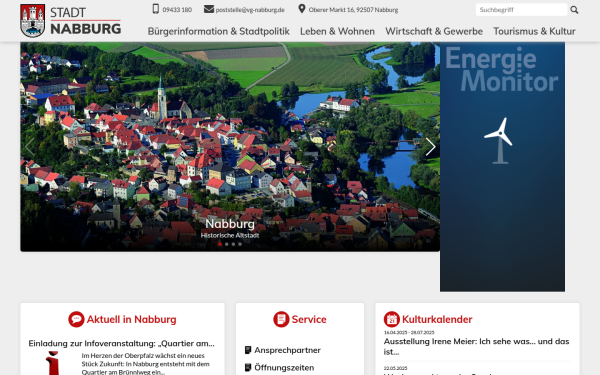Viewport: 600px width, 375px height.
Task: Click the small icon before Ansprechpartner
Action: point(248,350)
